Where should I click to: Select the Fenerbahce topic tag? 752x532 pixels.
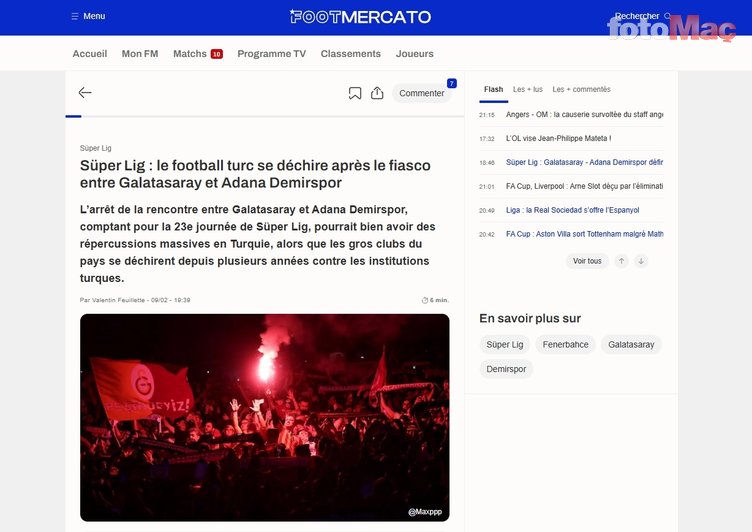(x=566, y=344)
